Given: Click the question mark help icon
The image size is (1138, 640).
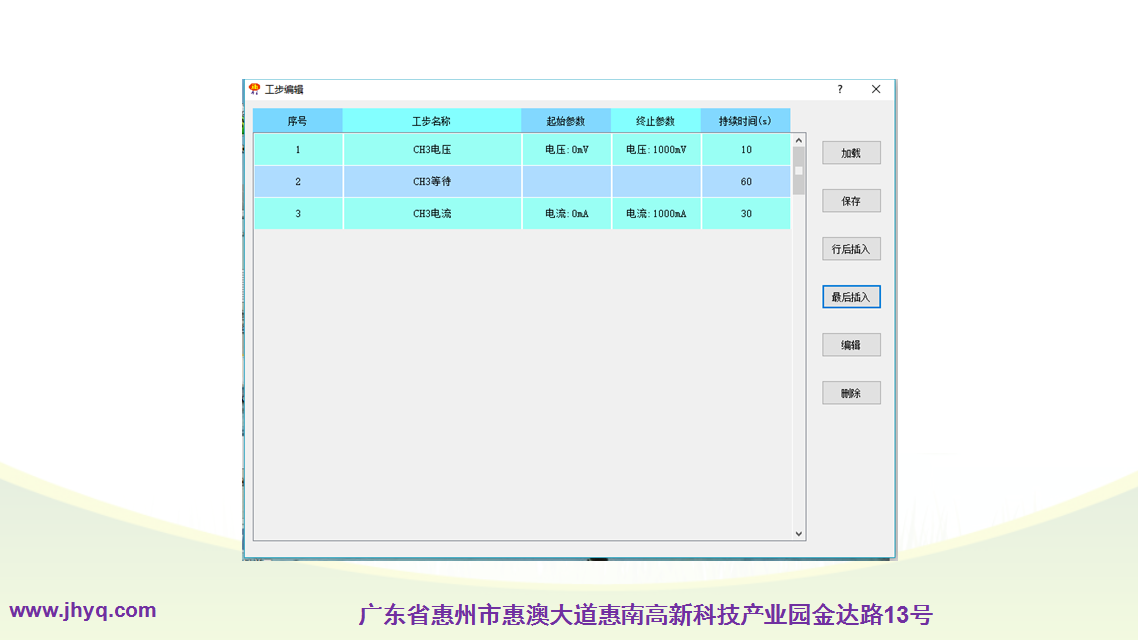Looking at the screenshot, I should [840, 89].
